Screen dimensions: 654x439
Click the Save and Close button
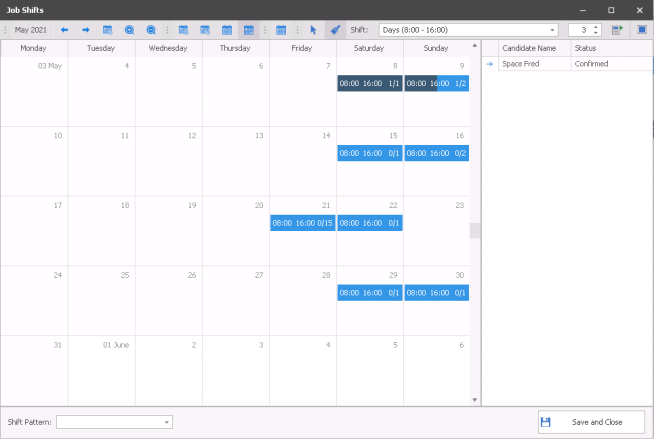point(591,422)
